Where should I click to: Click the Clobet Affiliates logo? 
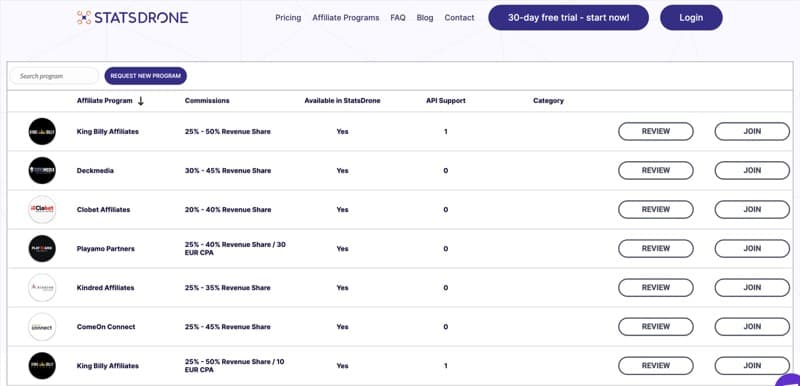[x=42, y=210]
